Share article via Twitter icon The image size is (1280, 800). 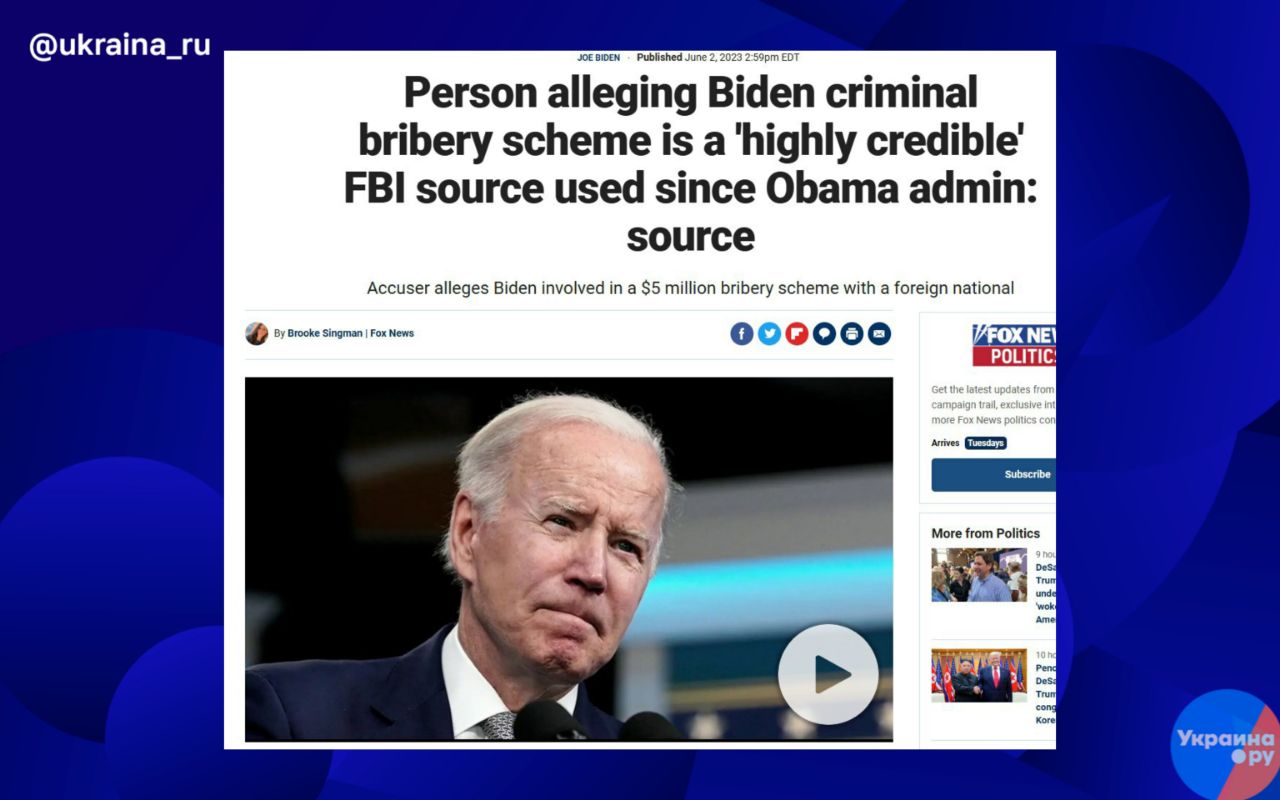(769, 334)
